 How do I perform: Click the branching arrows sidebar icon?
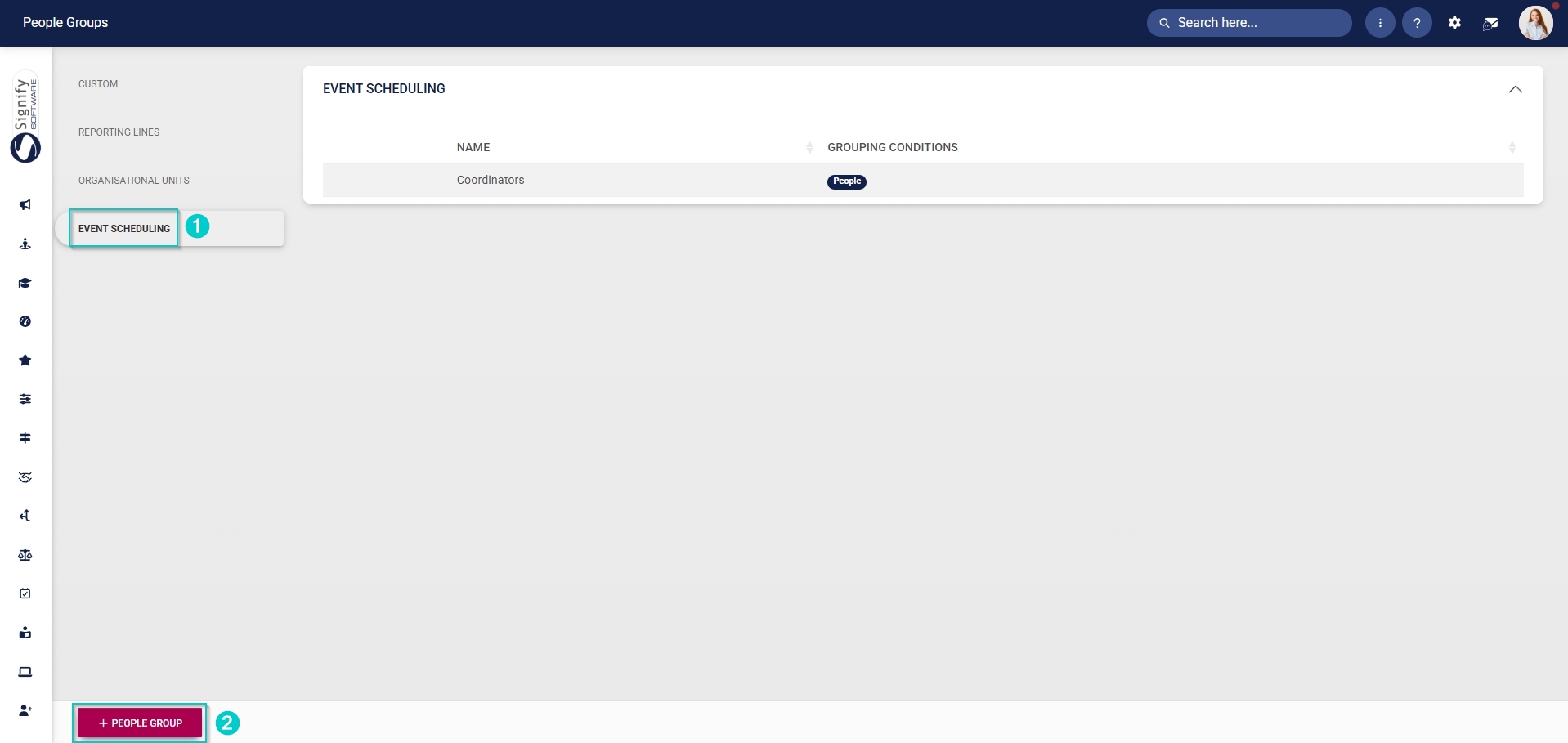25,516
